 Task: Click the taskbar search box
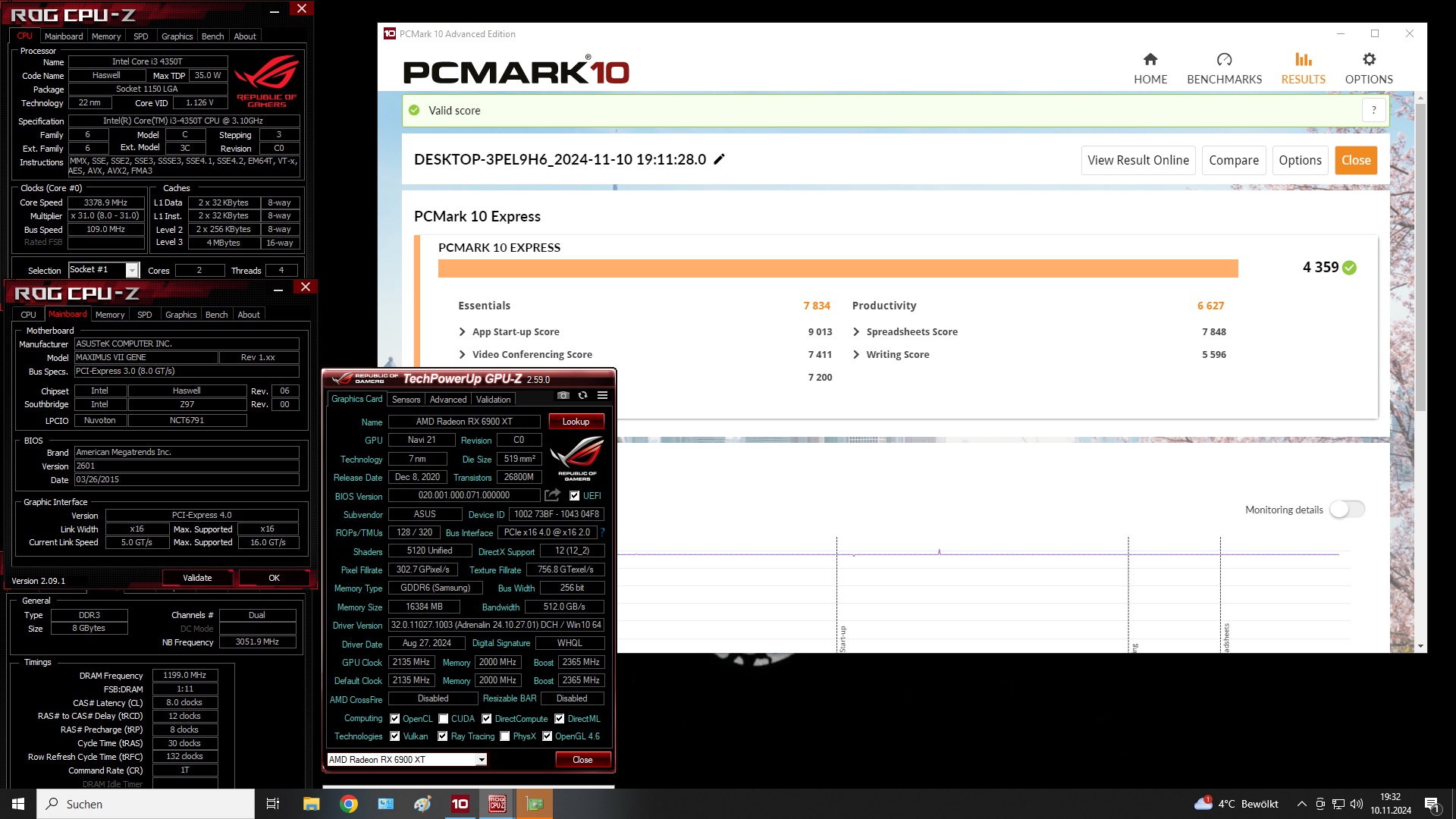click(x=146, y=804)
